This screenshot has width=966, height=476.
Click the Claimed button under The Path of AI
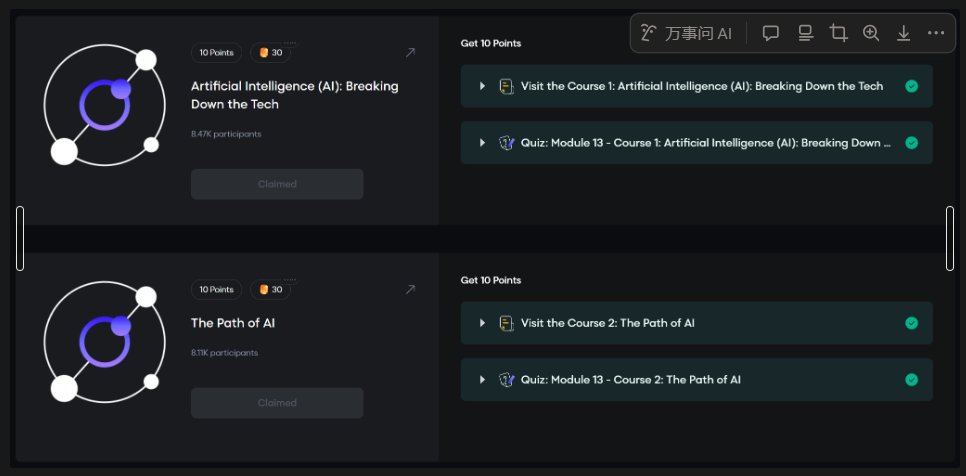point(277,403)
